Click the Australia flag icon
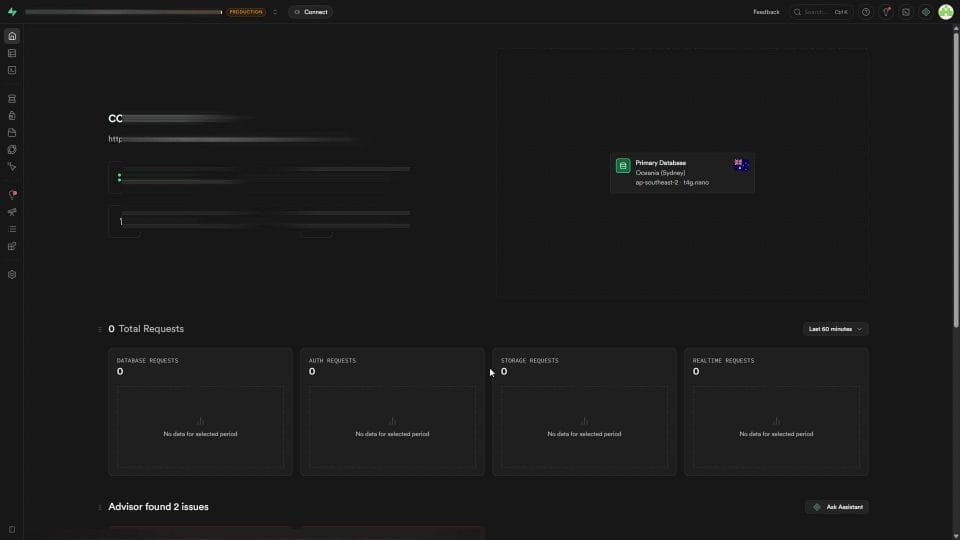The image size is (960, 540). coord(741,165)
